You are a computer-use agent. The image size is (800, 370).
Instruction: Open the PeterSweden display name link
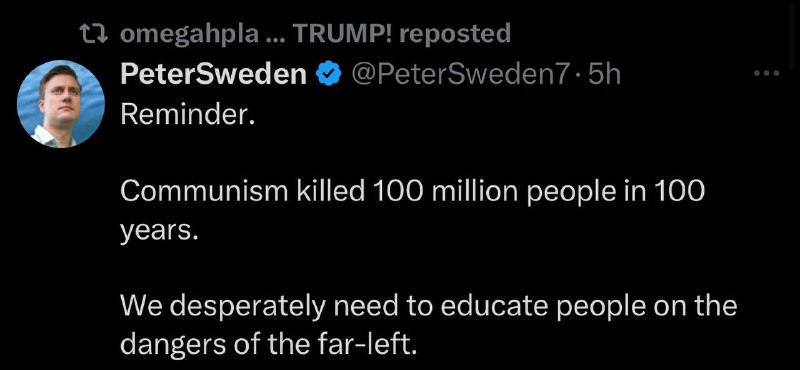click(214, 75)
